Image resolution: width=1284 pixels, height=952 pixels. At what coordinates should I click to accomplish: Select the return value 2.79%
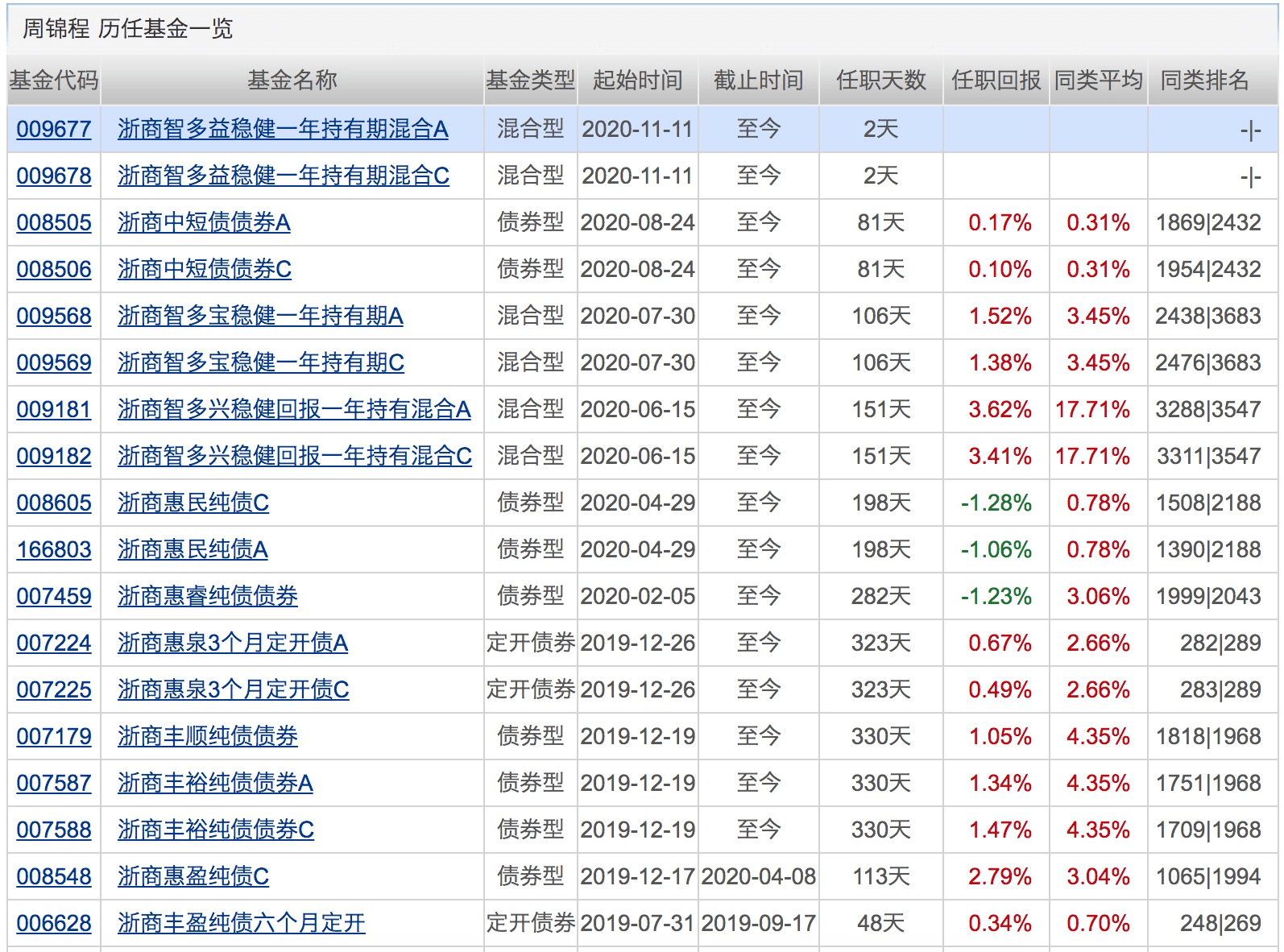click(1000, 876)
